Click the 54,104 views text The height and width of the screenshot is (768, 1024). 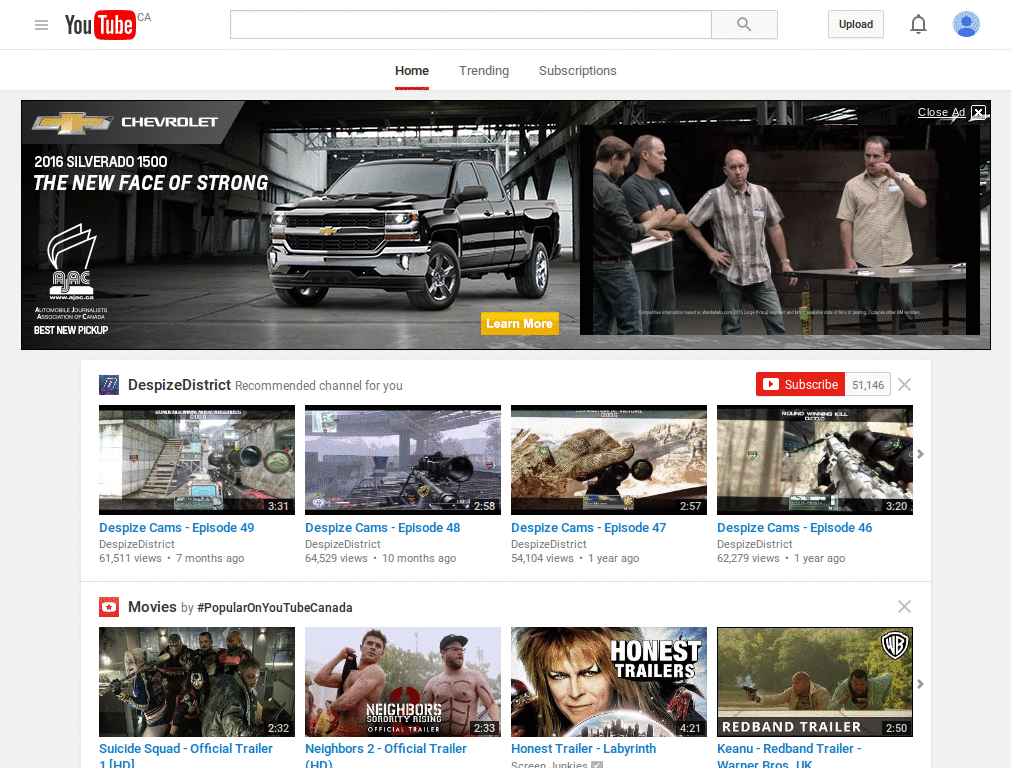click(x=542, y=558)
